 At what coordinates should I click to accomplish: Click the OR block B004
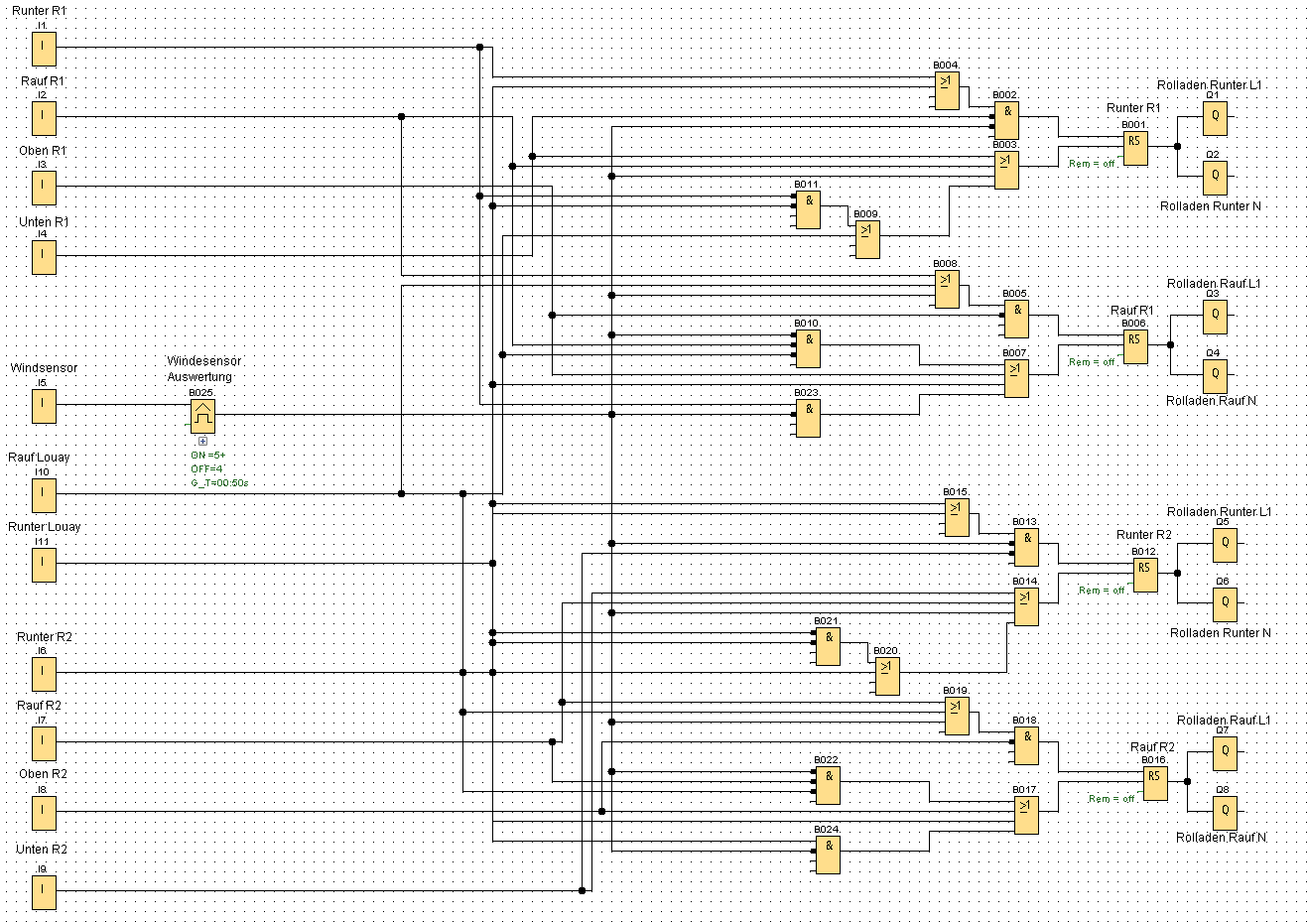pyautogui.click(x=946, y=89)
